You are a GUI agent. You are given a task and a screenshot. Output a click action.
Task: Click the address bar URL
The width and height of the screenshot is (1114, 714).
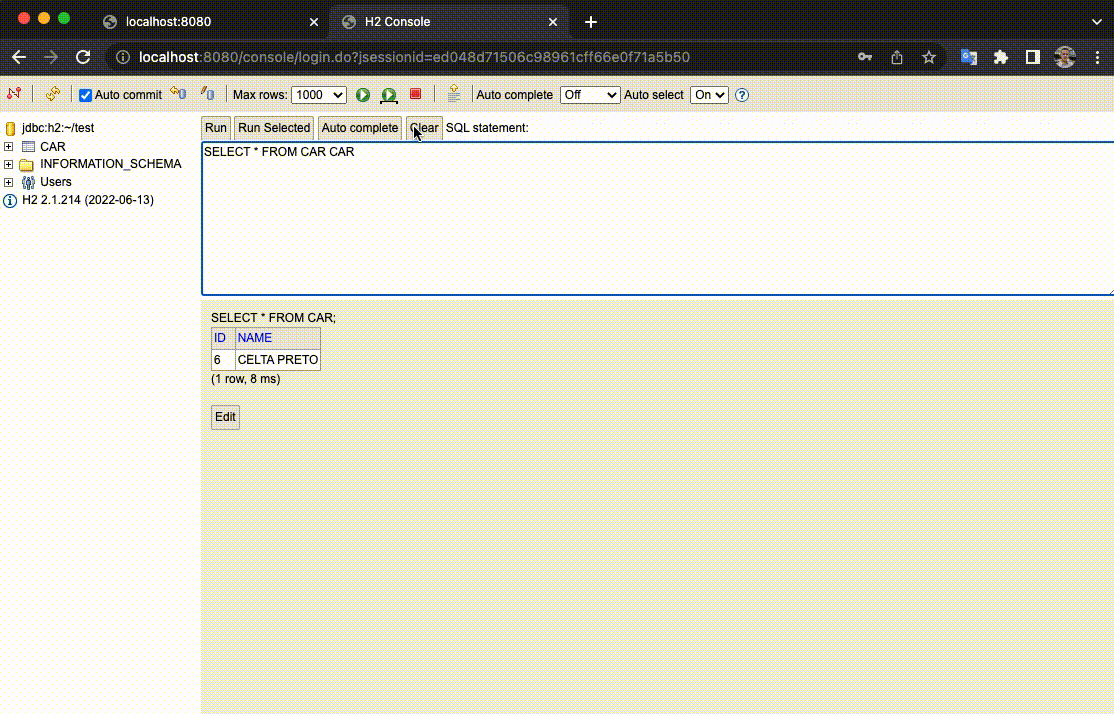click(414, 57)
